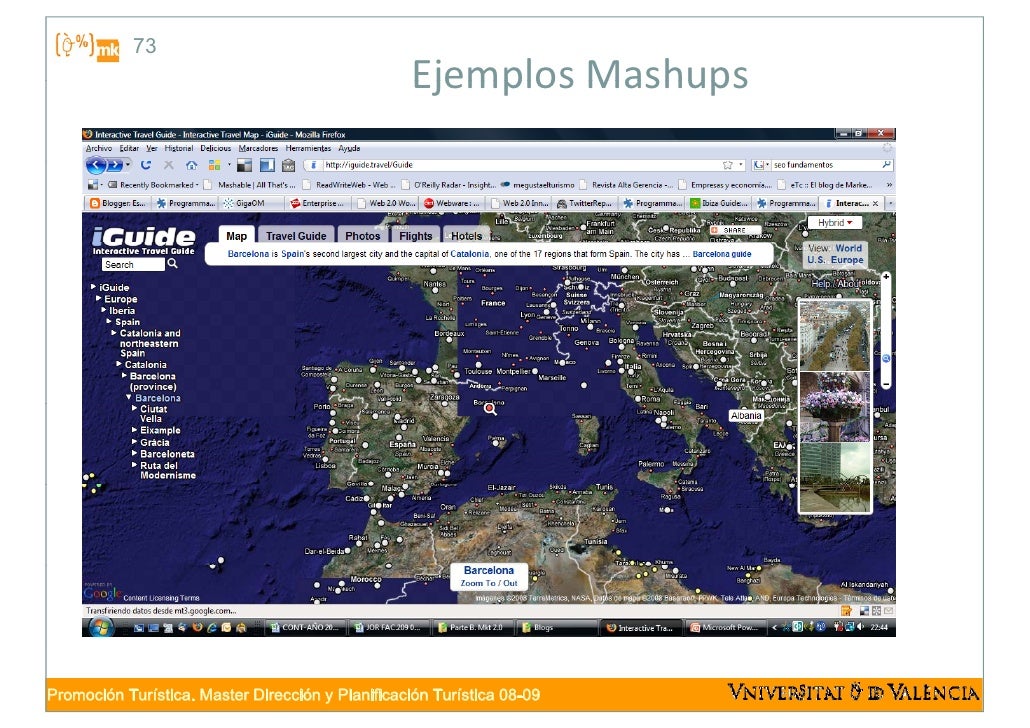Switch map view to World

point(848,248)
